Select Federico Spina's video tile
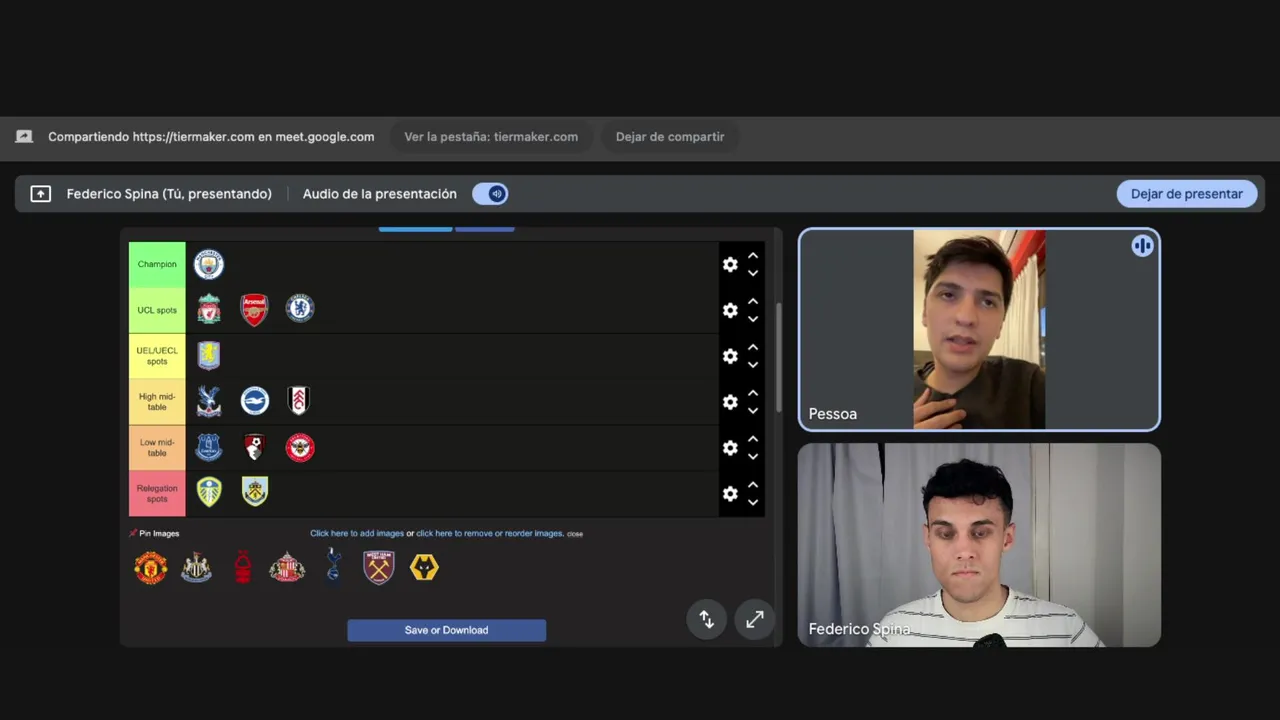Image resolution: width=1280 pixels, height=720 pixels. [x=979, y=545]
